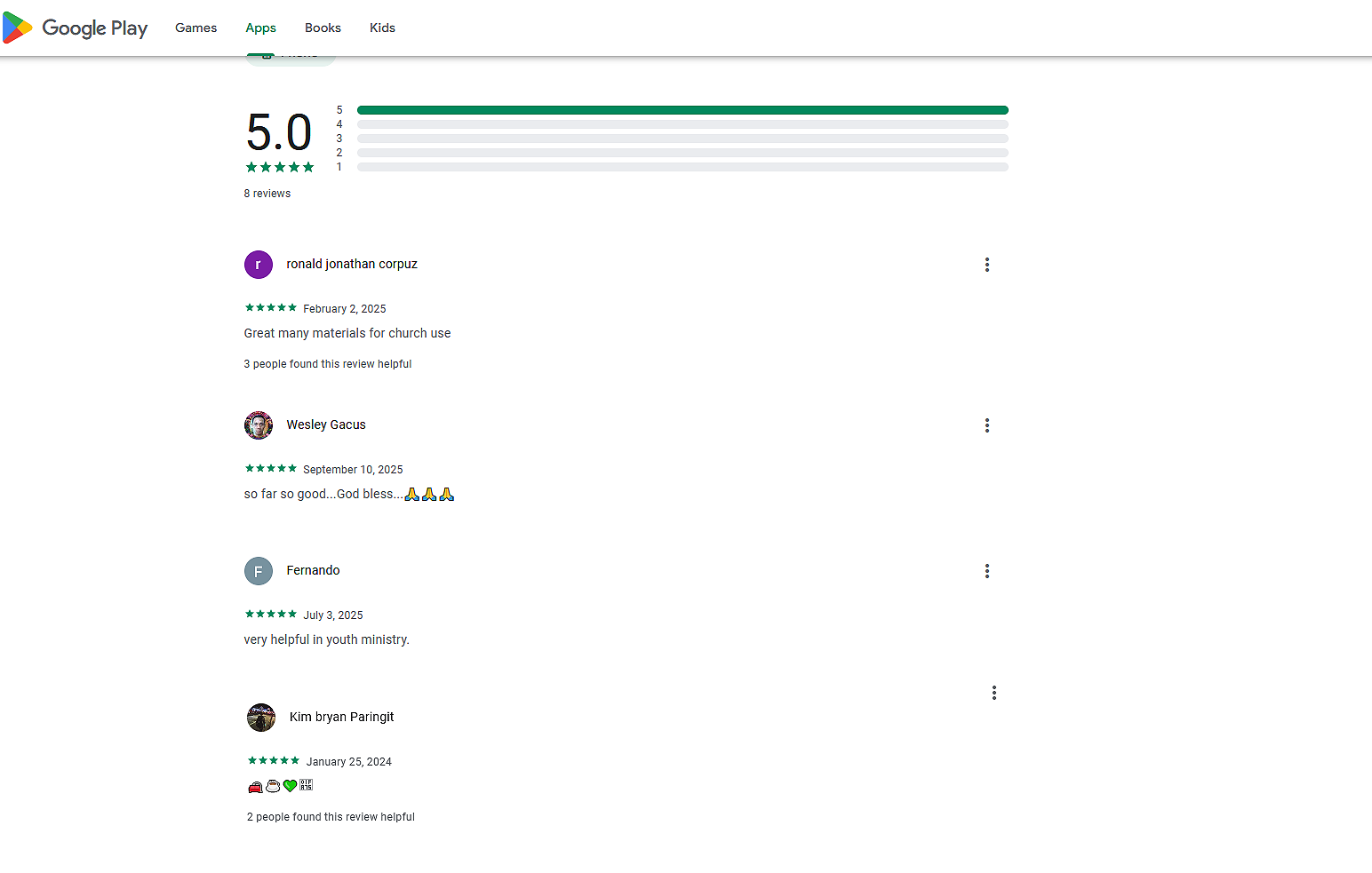Click the stars under the 5.0 overall rating
The image size is (1372, 873).
280,167
